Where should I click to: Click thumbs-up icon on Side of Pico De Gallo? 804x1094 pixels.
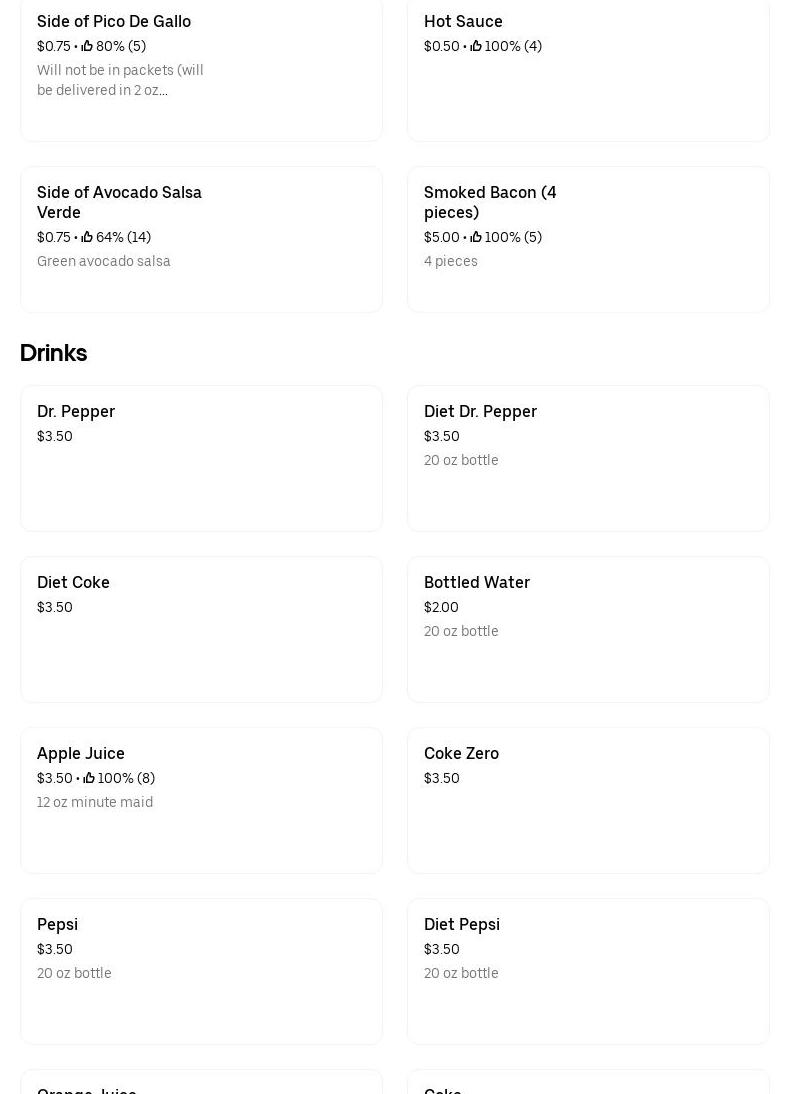pos(87,46)
